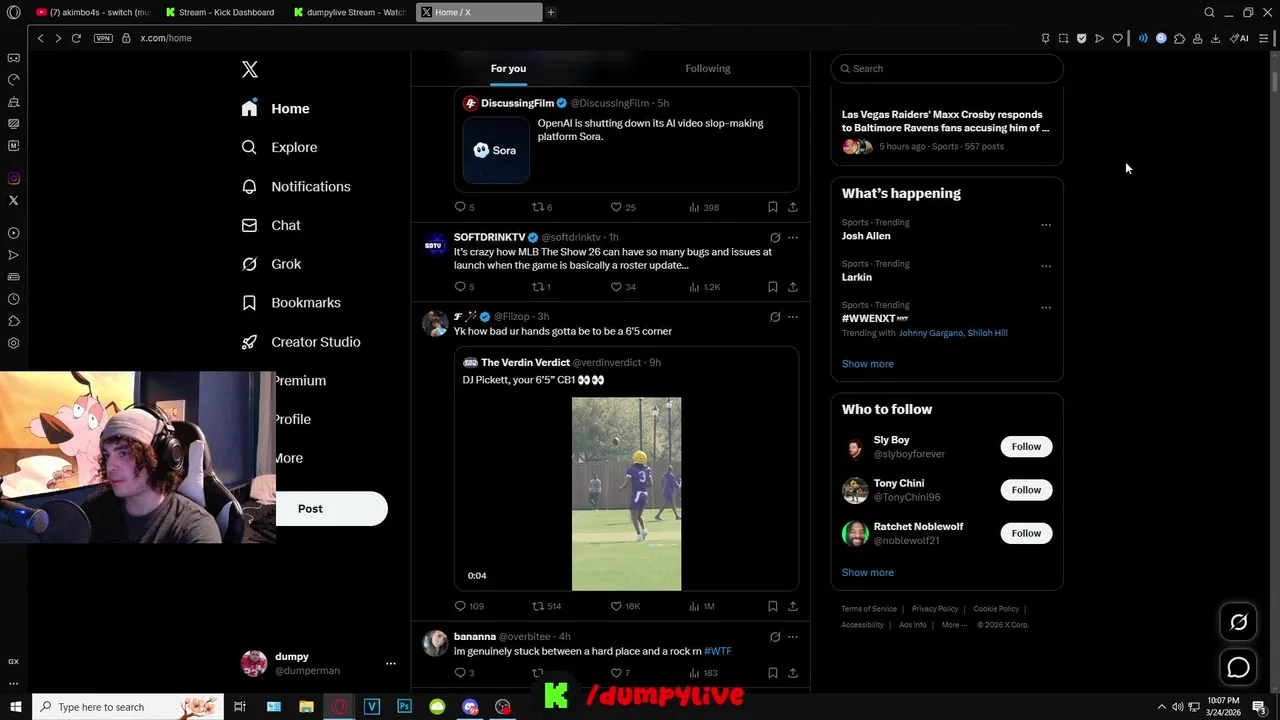Repost the SOFTDRINKTV post
The height and width of the screenshot is (720, 1280).
coord(541,287)
